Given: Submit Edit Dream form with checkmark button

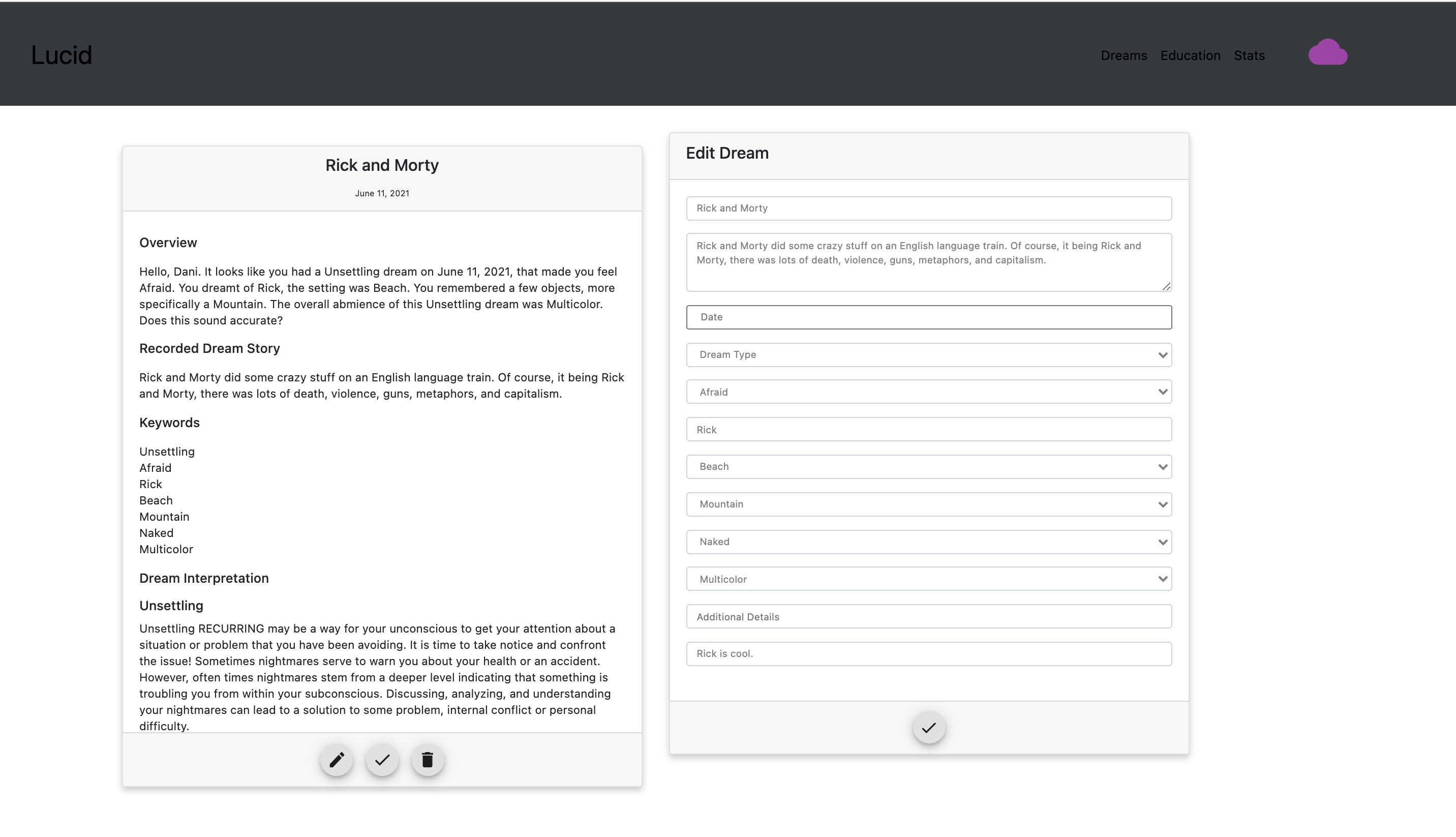Looking at the screenshot, I should pyautogui.click(x=928, y=728).
